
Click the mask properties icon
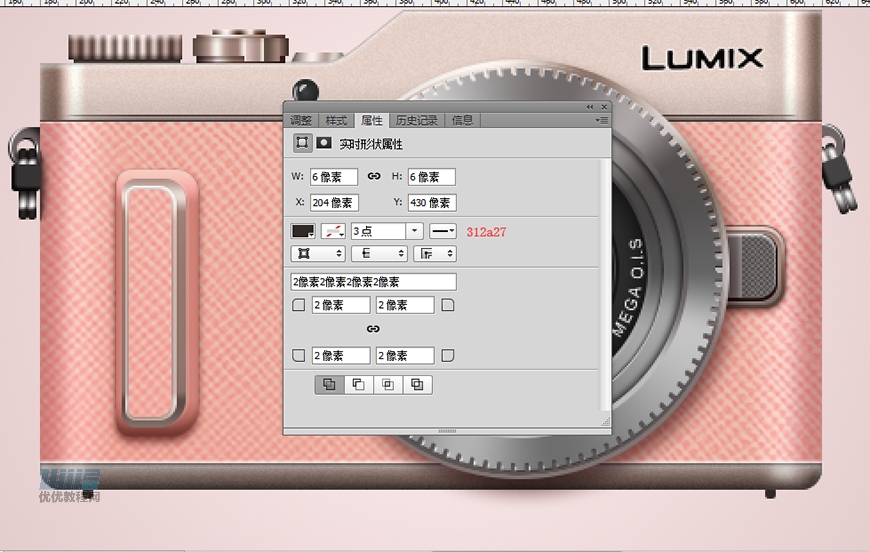[x=323, y=143]
